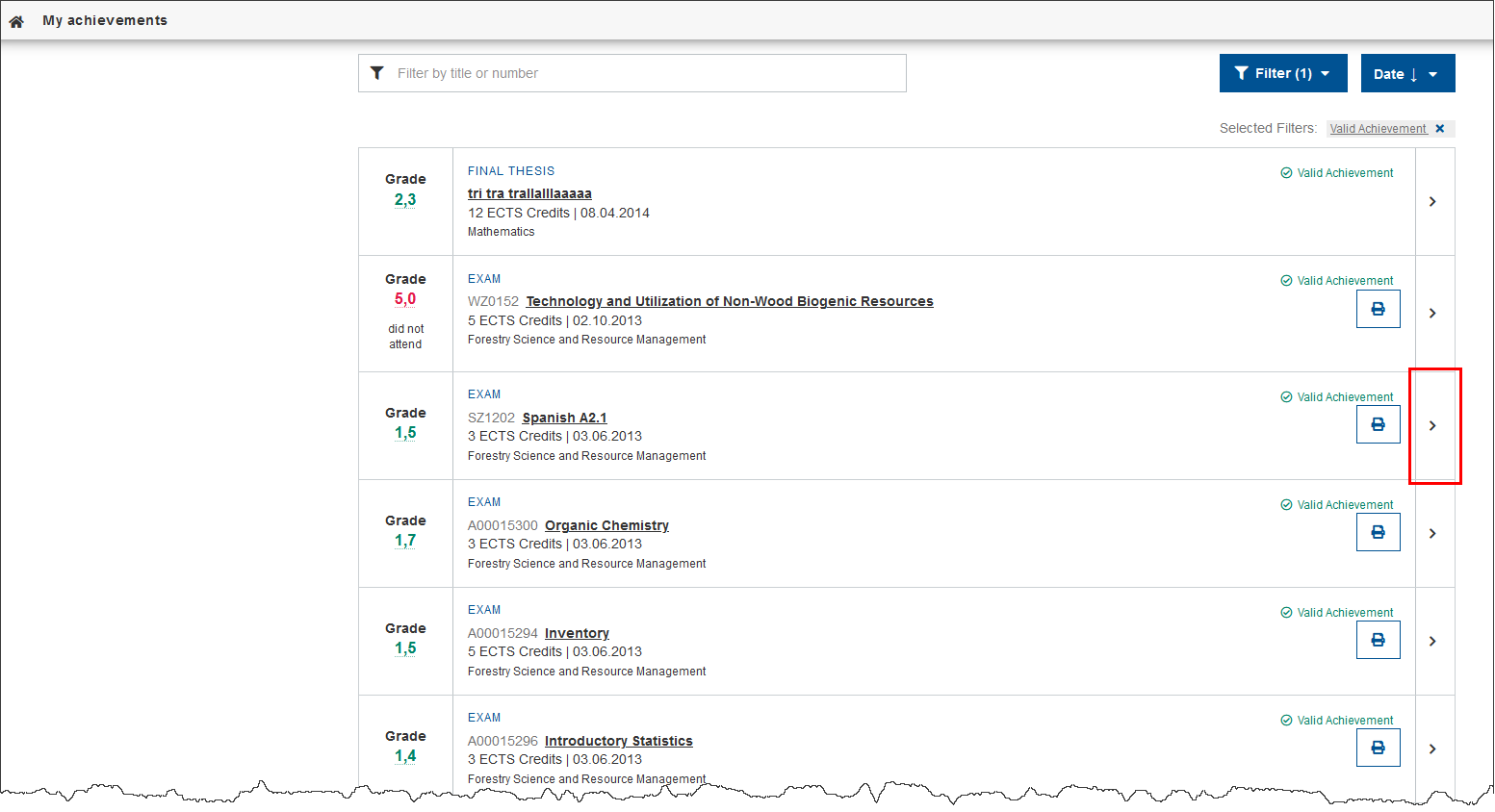Click the Filter by title or number field

point(645,73)
